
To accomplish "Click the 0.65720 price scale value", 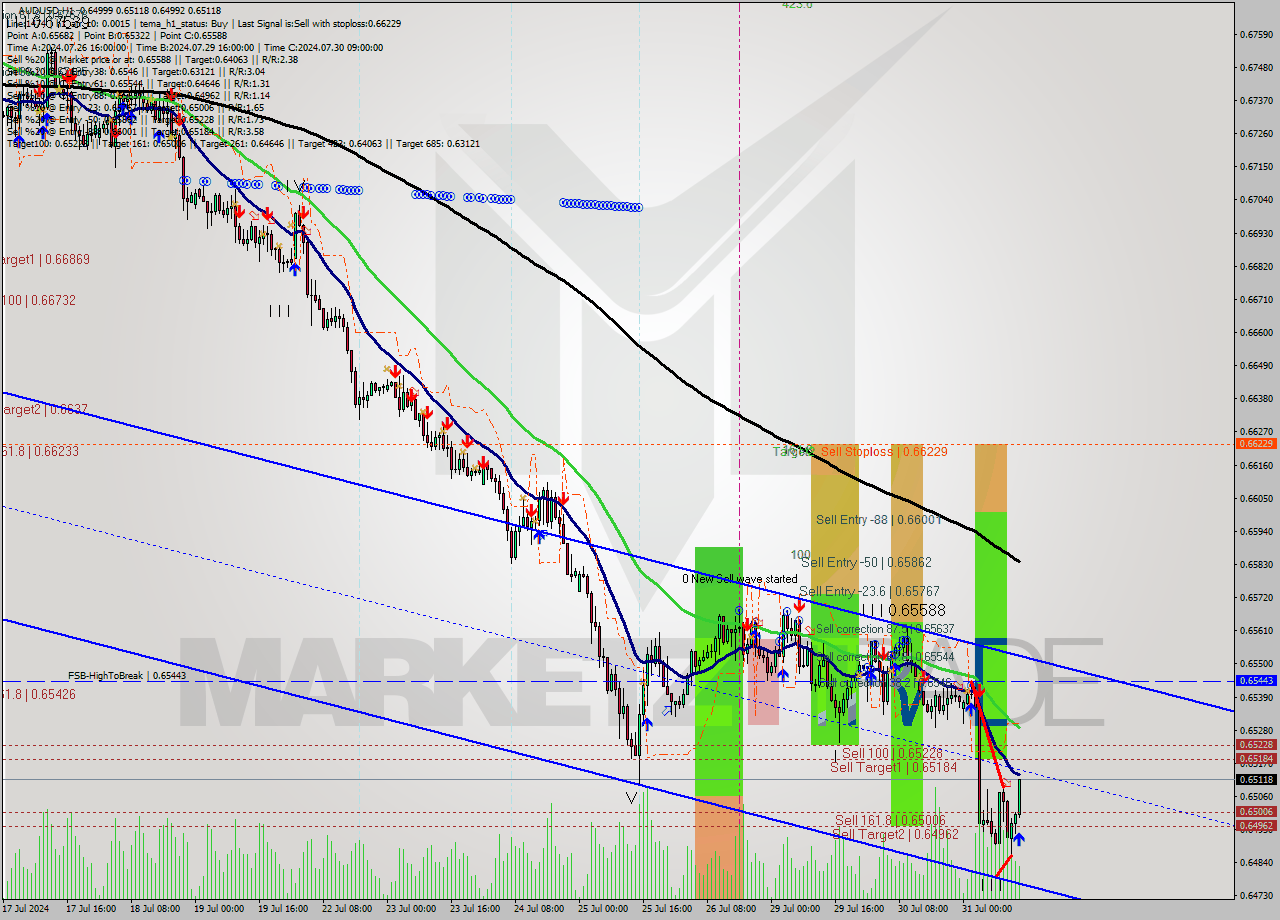I will point(1255,597).
